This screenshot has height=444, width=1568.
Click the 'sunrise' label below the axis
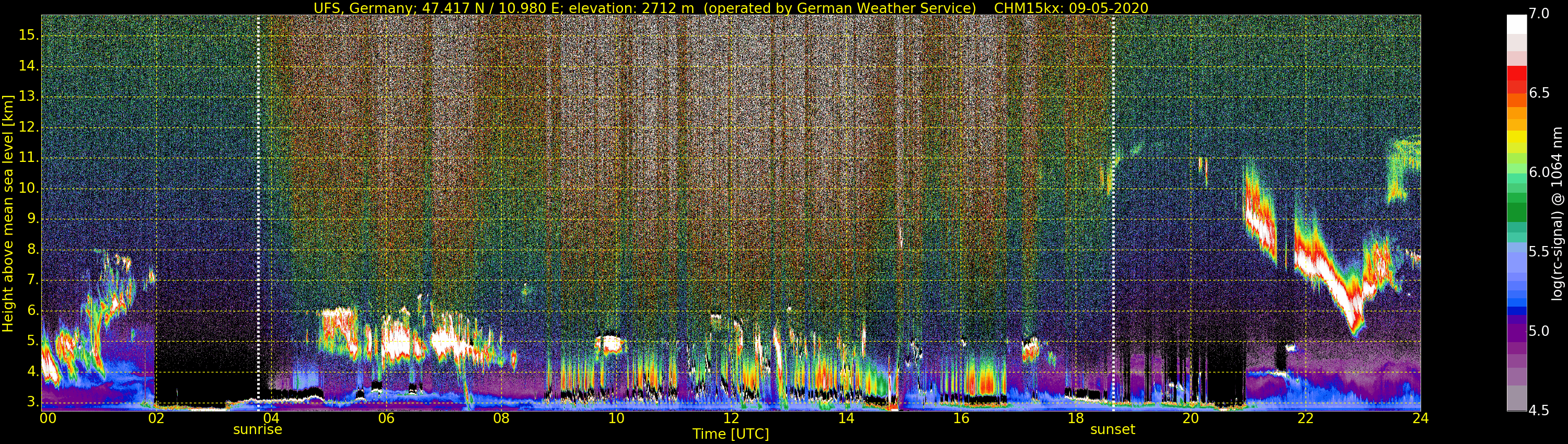tap(258, 429)
